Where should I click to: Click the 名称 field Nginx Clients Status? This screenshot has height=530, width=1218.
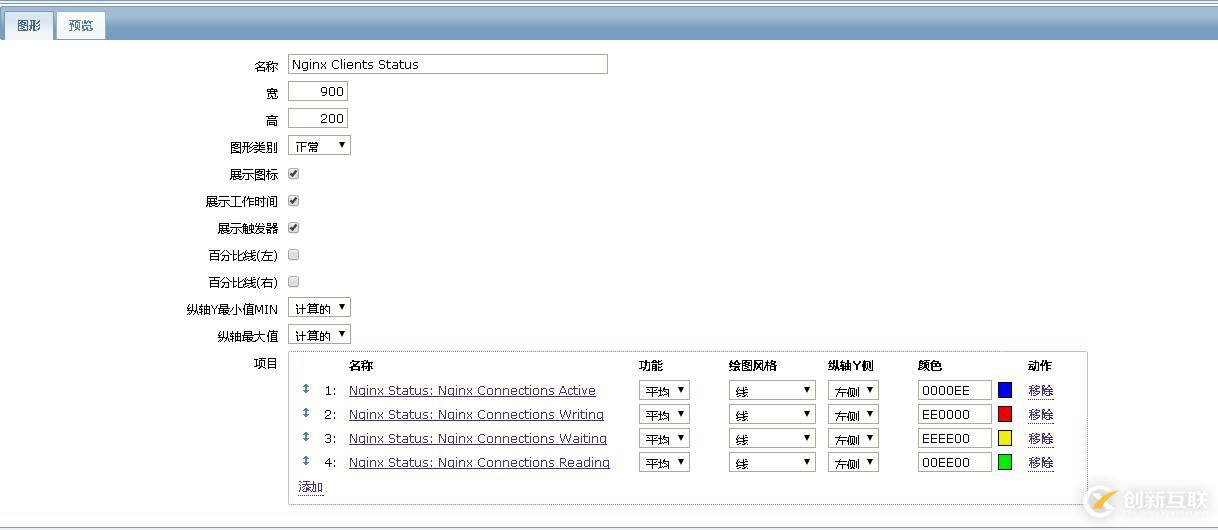coord(447,64)
